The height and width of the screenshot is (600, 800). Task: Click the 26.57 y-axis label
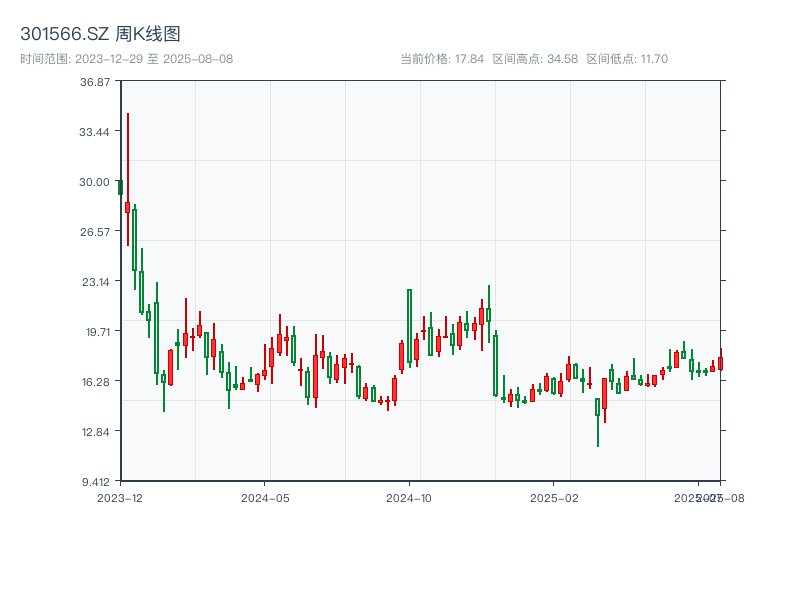(95, 232)
